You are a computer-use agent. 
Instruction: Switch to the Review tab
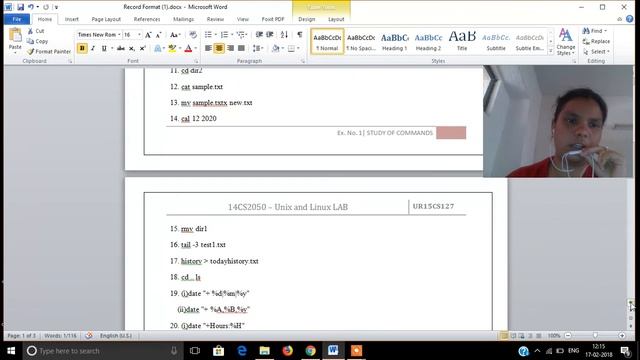click(x=215, y=19)
